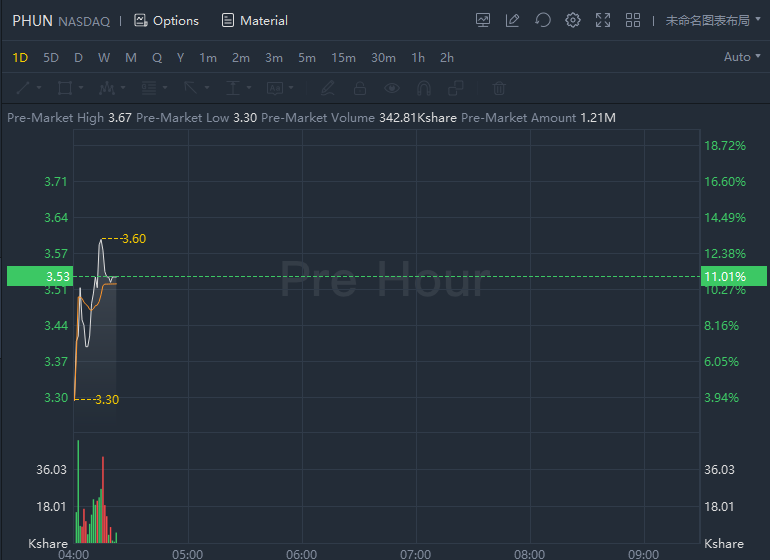Select the 1D timeframe tab
The width and height of the screenshot is (770, 560).
click(x=20, y=58)
